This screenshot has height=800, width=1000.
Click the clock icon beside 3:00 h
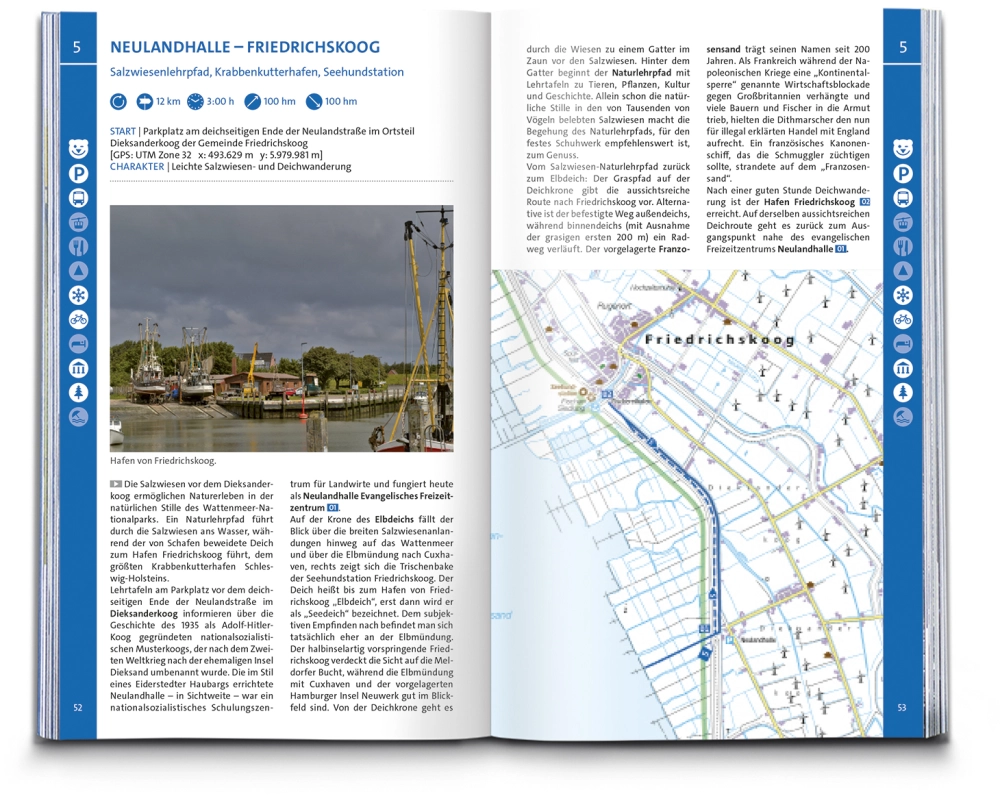195,101
